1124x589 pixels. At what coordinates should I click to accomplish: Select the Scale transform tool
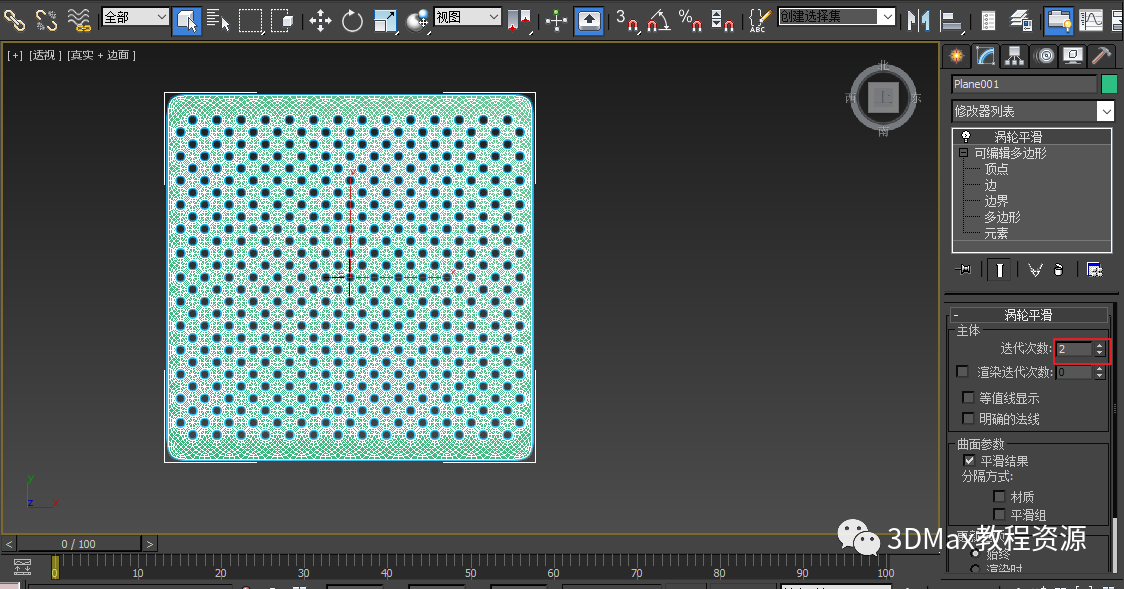[385, 20]
